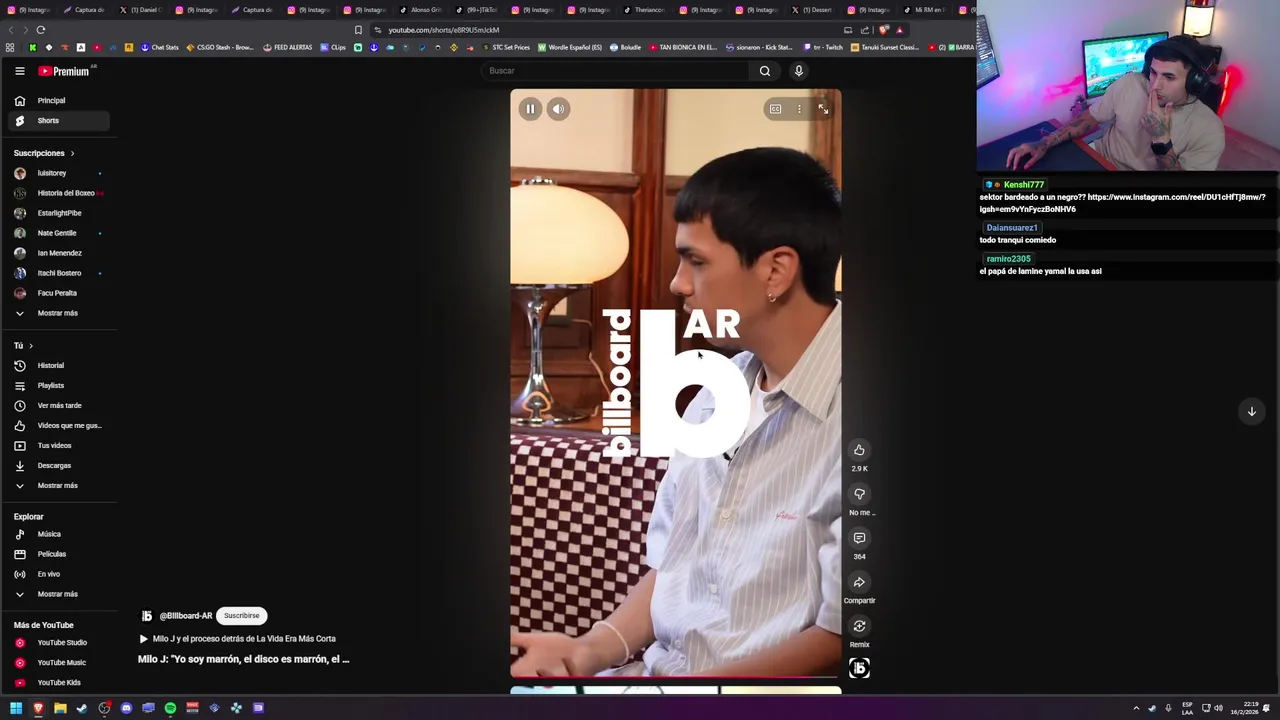
Task: Open File Explorer from taskbar
Action: (60, 708)
